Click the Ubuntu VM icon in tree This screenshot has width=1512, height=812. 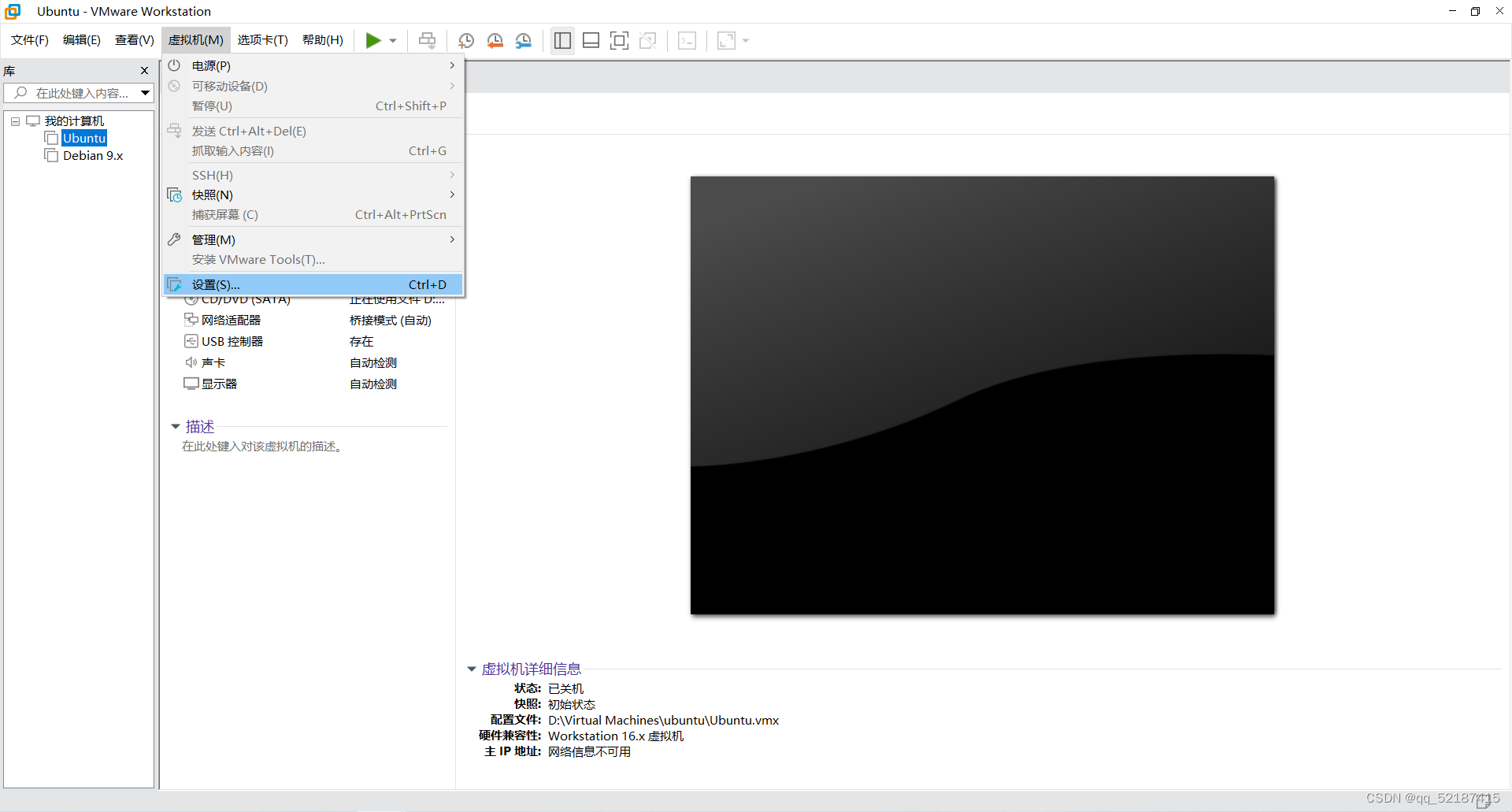tap(52, 138)
